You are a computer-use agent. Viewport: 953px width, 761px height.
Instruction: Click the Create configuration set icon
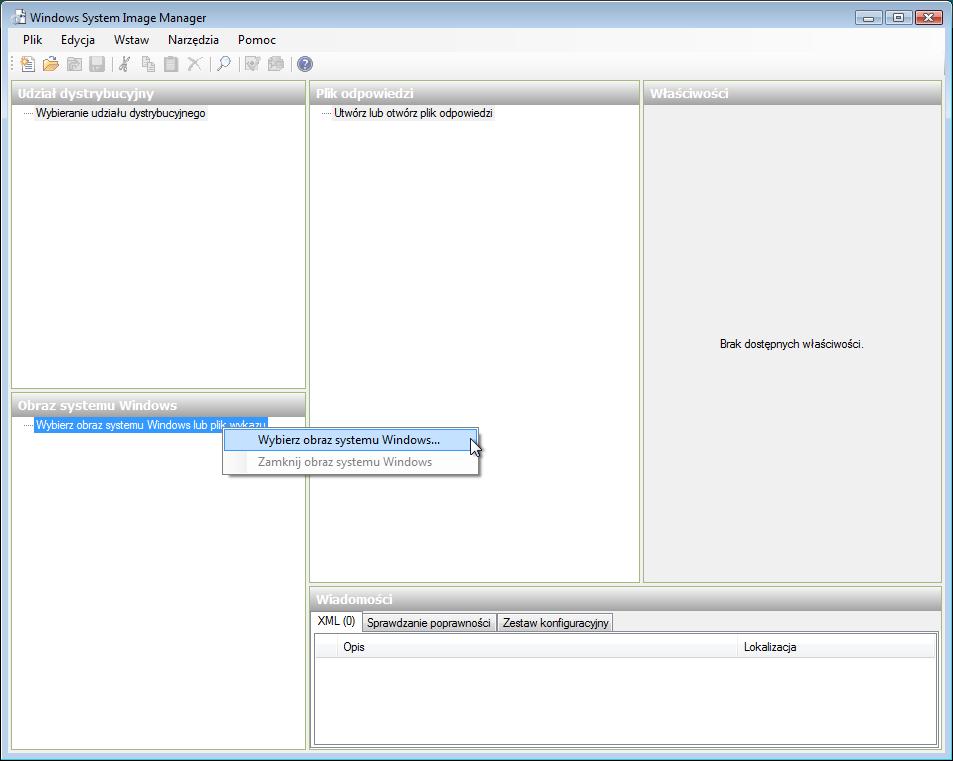[x=276, y=64]
